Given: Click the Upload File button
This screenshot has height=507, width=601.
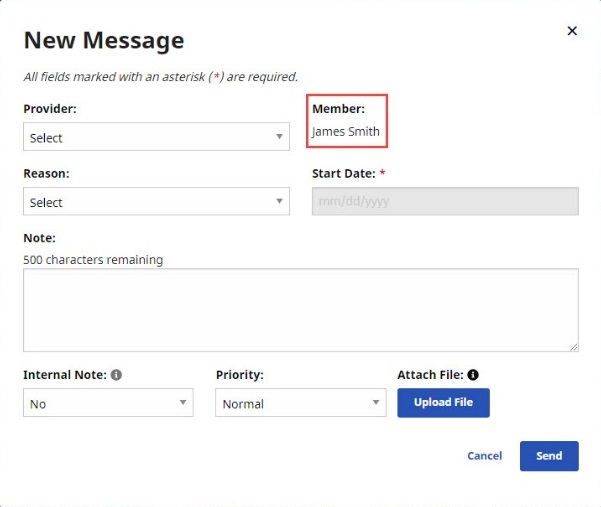Looking at the screenshot, I should pos(443,403).
